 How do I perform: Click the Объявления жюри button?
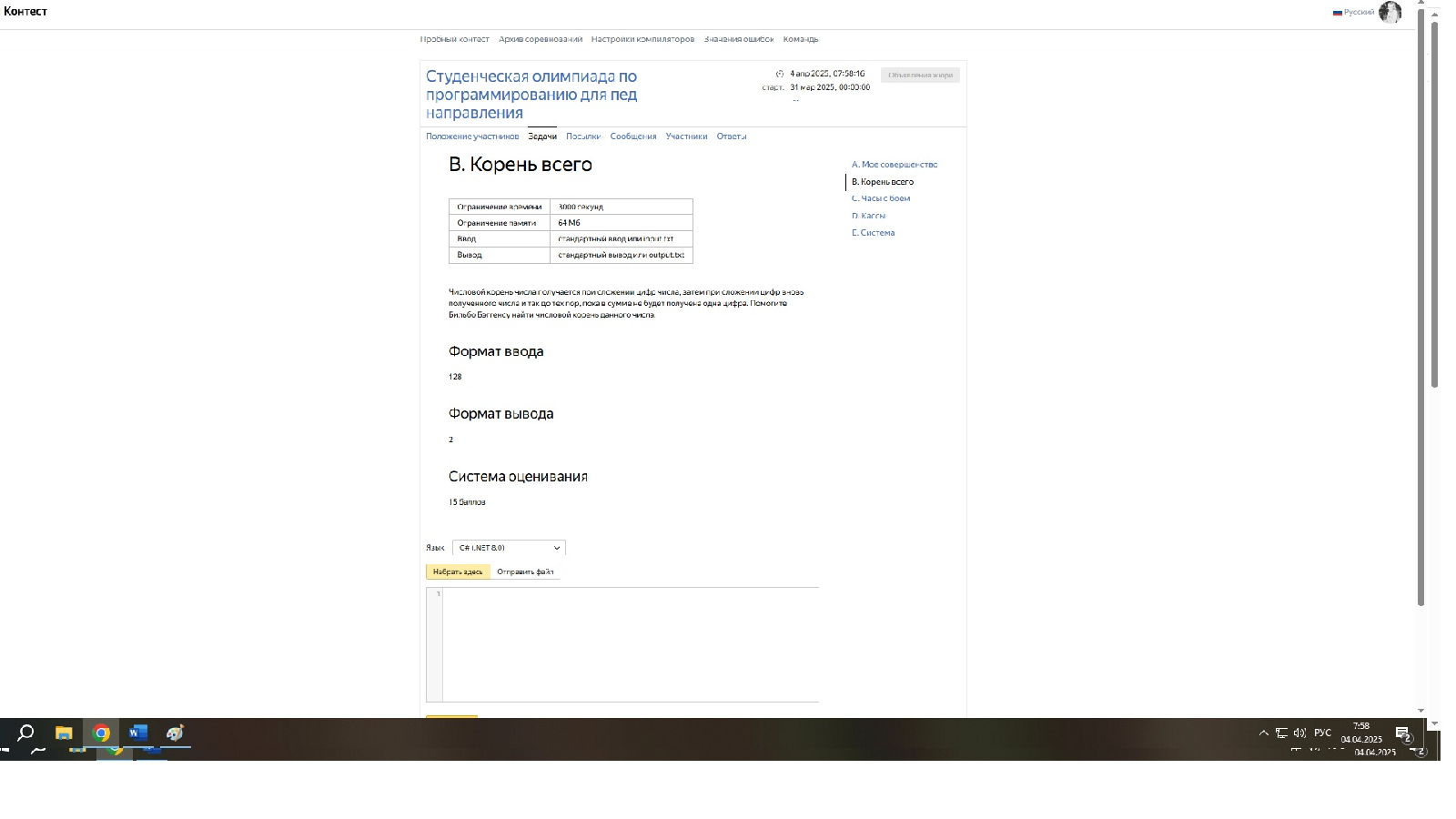point(920,76)
